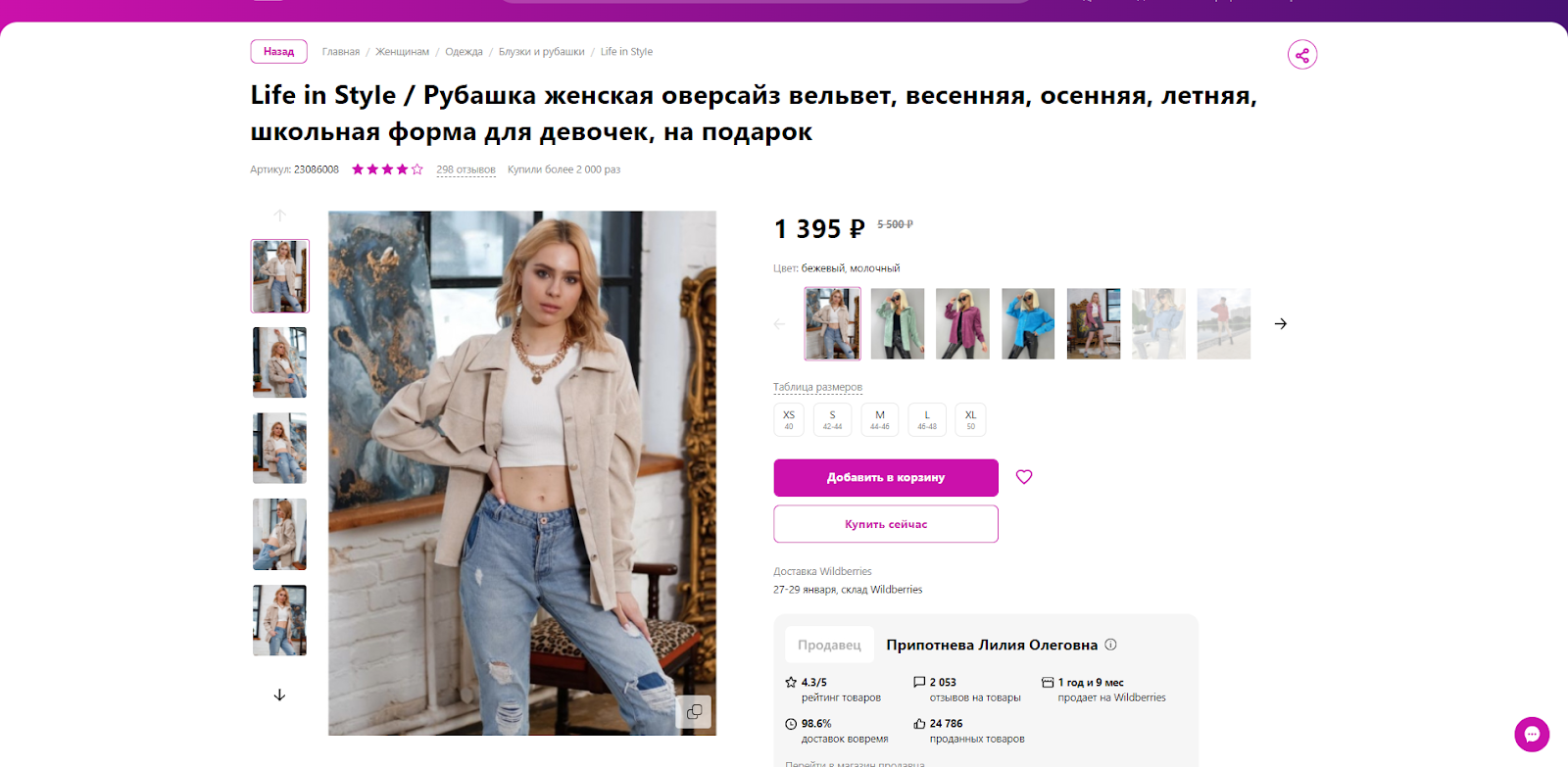The height and width of the screenshot is (767, 1568).
Task: Click the rating stars
Action: [x=387, y=169]
